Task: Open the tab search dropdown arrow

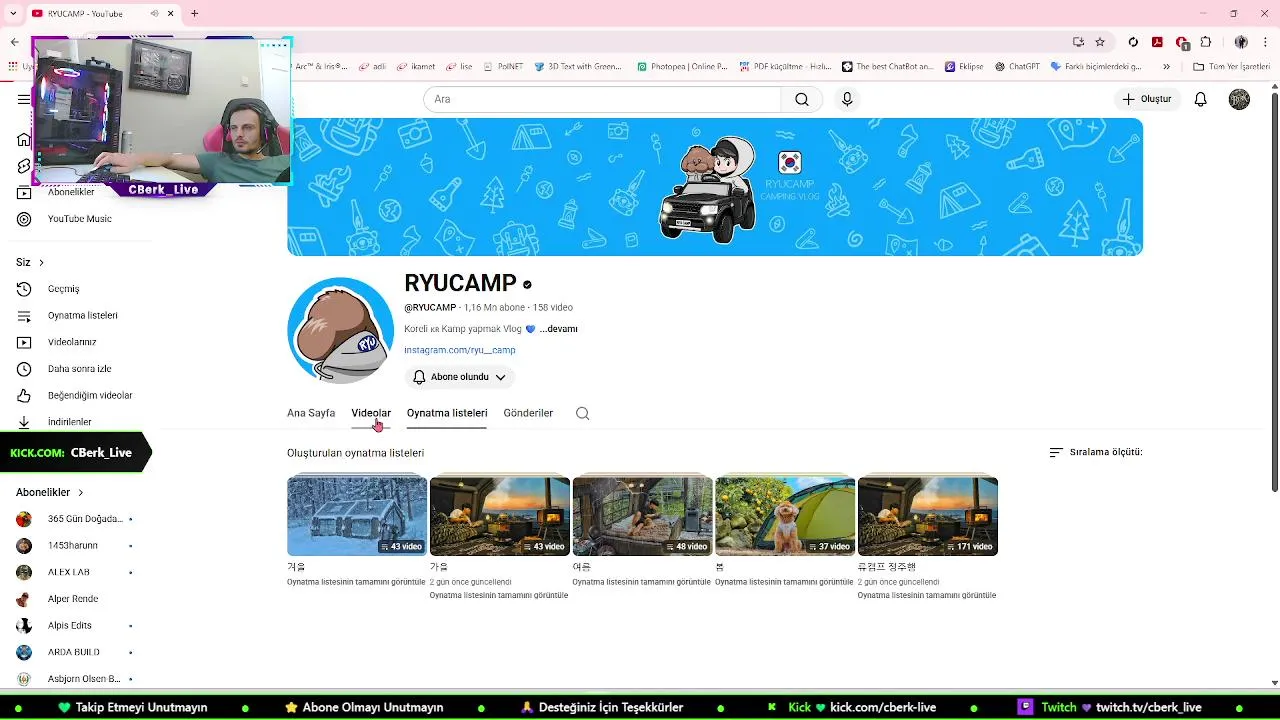Action: coord(14,14)
